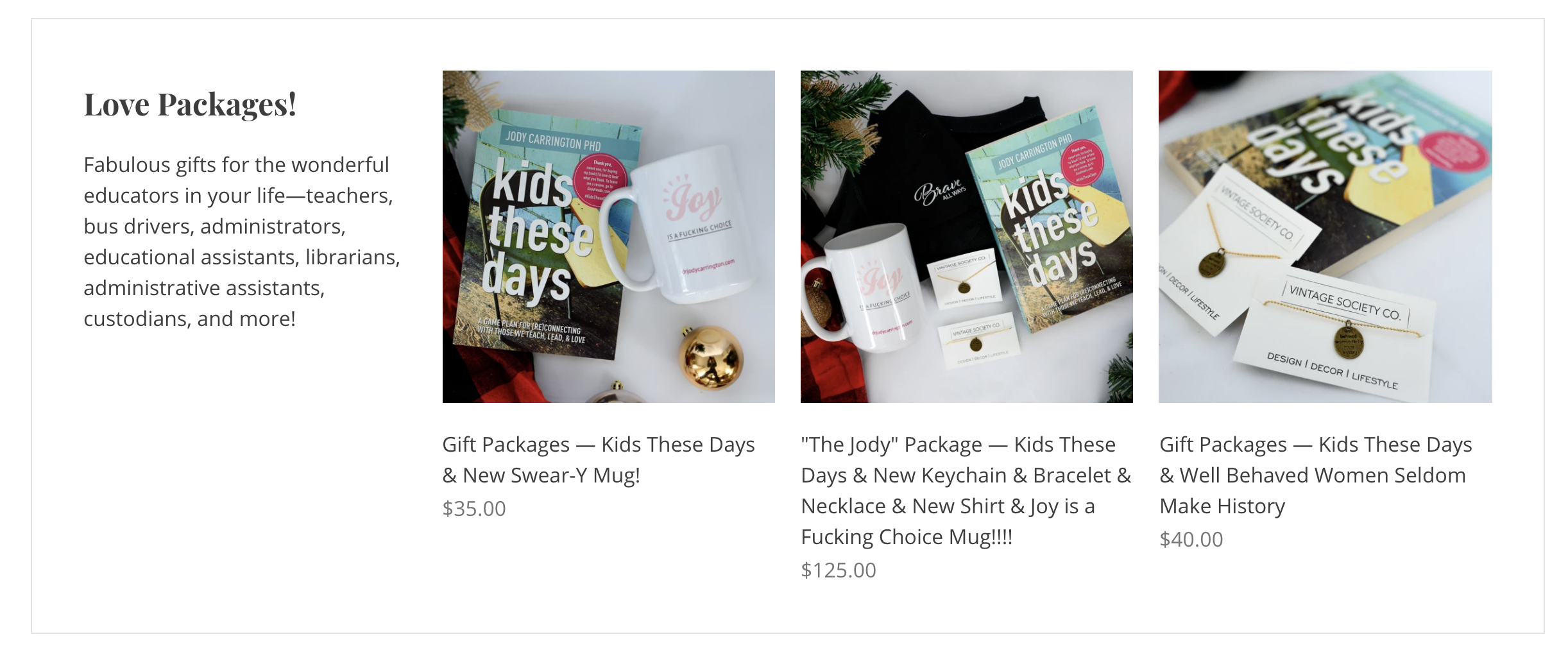Image resolution: width=1568 pixels, height=657 pixels.
Task: Click the gold necklace pendant in third photo
Action: click(x=1212, y=266)
